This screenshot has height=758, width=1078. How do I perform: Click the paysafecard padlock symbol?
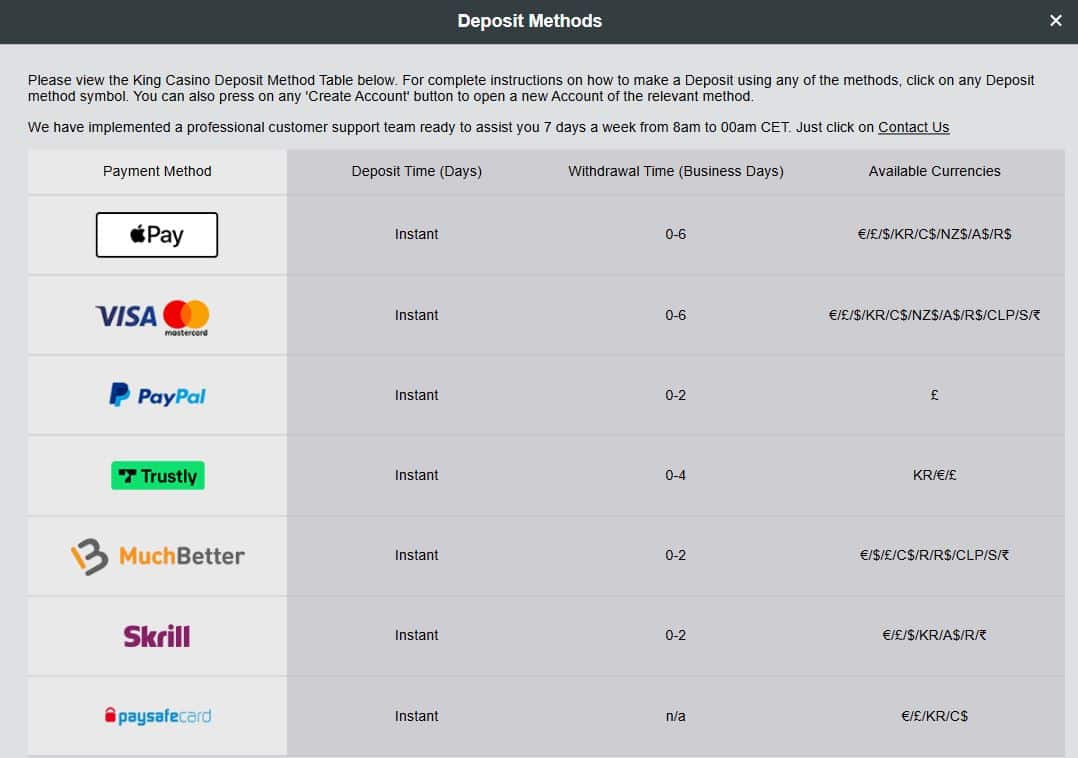click(110, 715)
